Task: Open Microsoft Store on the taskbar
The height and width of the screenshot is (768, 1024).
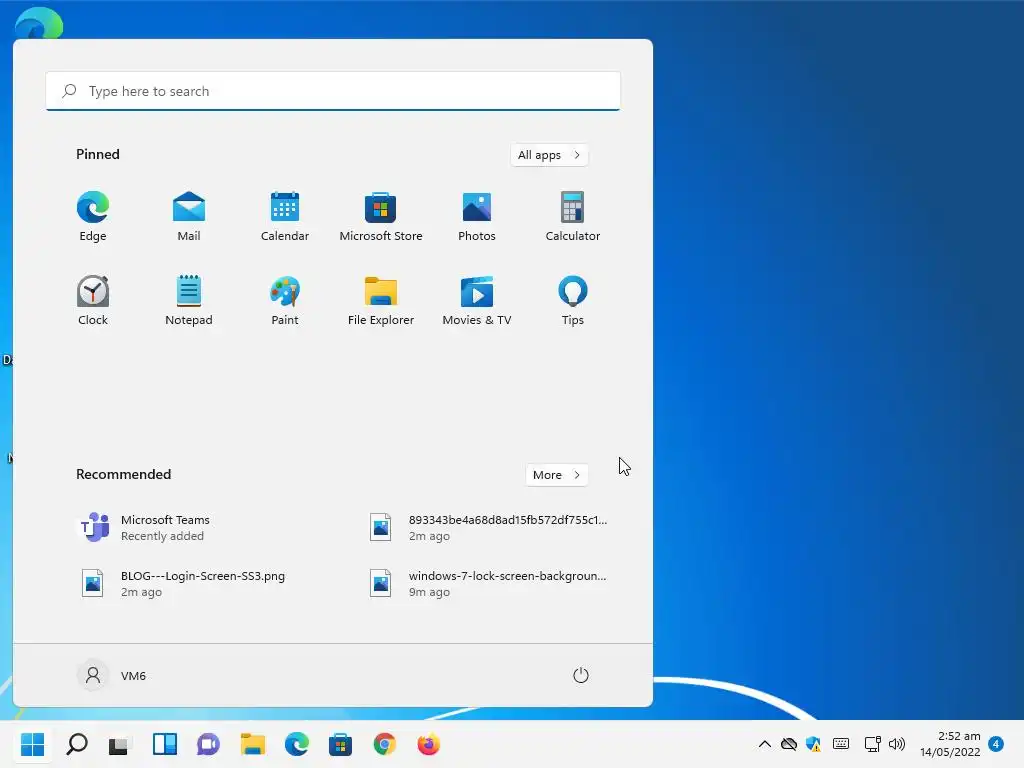Action: (340, 744)
